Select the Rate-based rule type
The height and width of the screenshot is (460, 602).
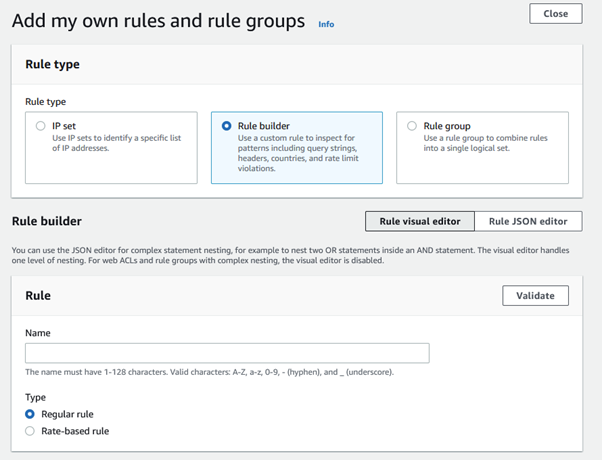(30, 431)
